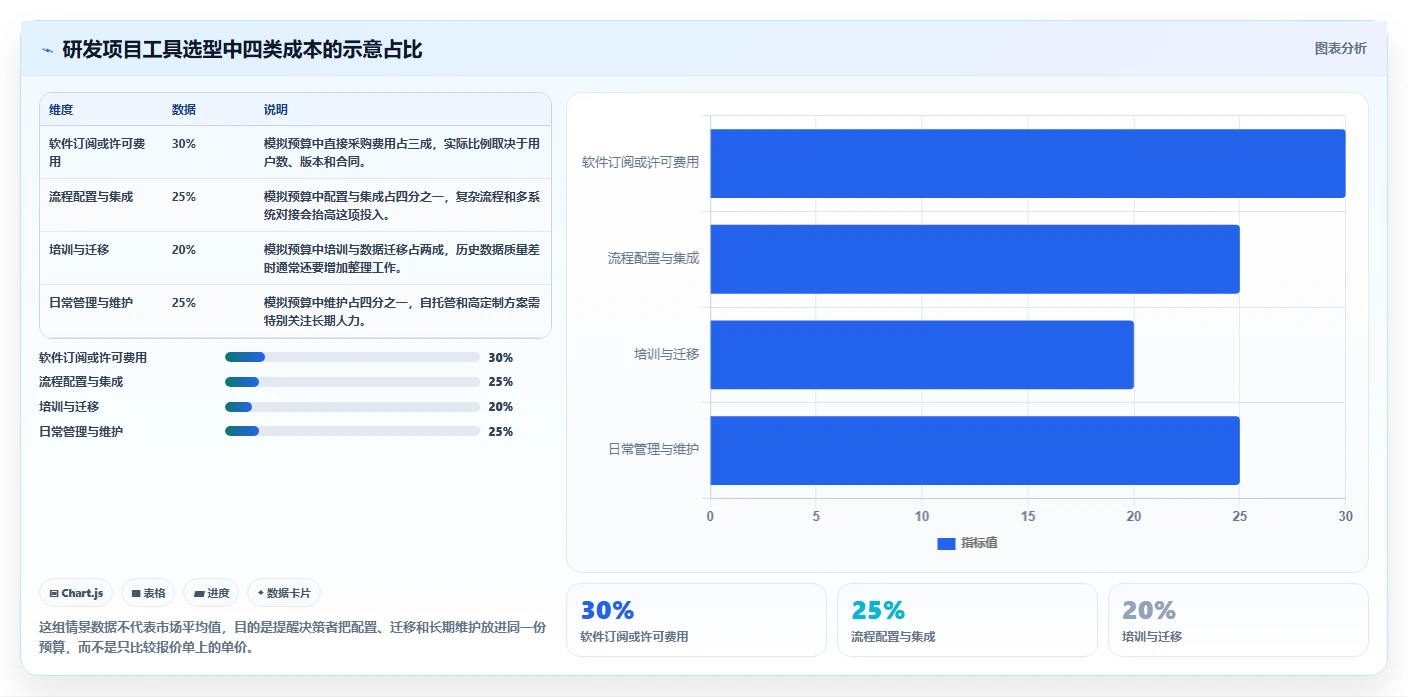Click the 日常管理与维护 progress bar
Viewport: 1408px width, 697px height.
pyautogui.click(x=352, y=431)
